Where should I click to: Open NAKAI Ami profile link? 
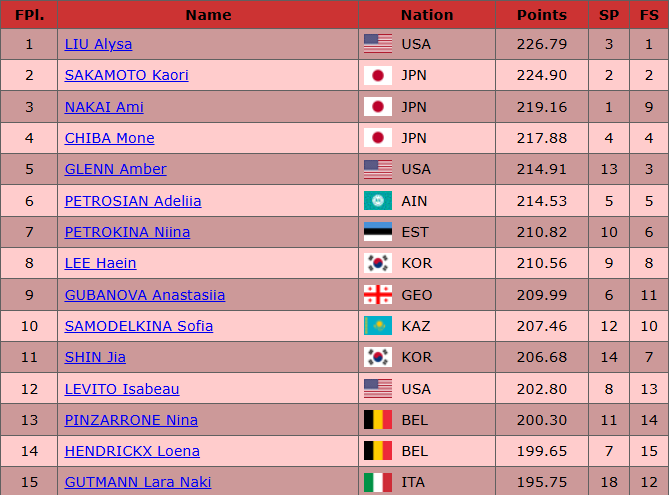[x=104, y=107]
